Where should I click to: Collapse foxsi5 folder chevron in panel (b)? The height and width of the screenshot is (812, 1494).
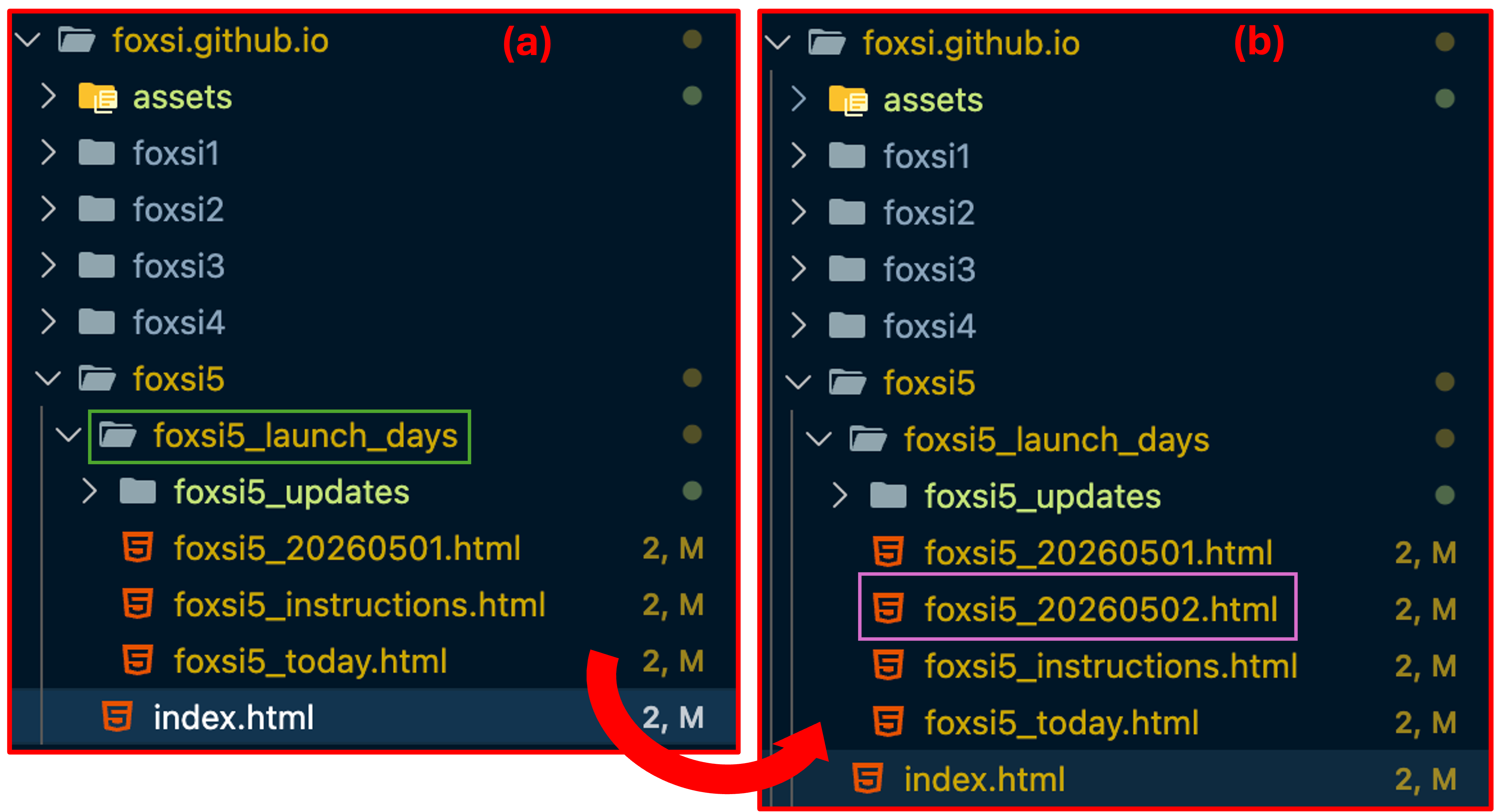pos(798,382)
